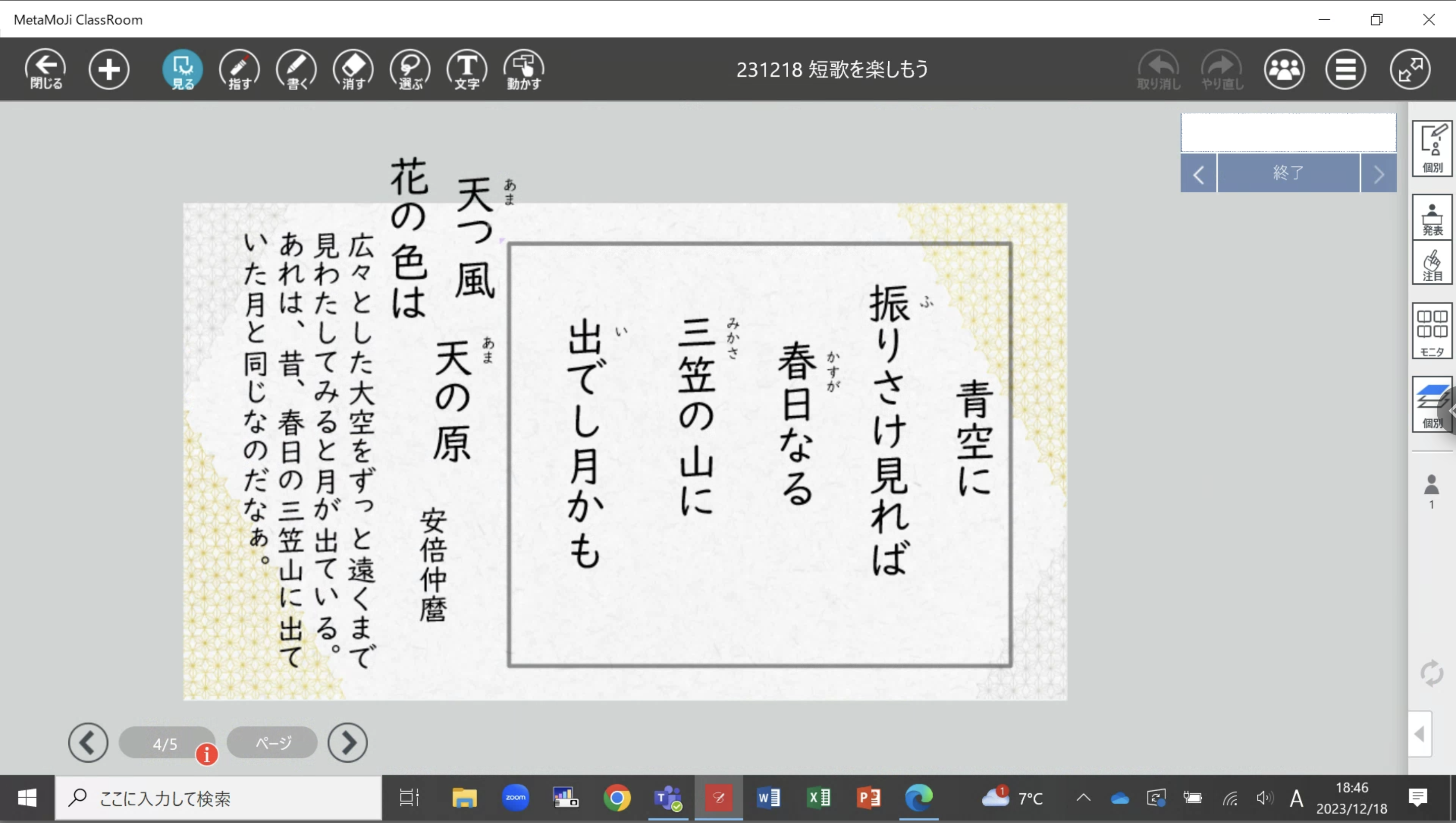
Task: Click the 閉じる back arrow icon
Action: 45,69
